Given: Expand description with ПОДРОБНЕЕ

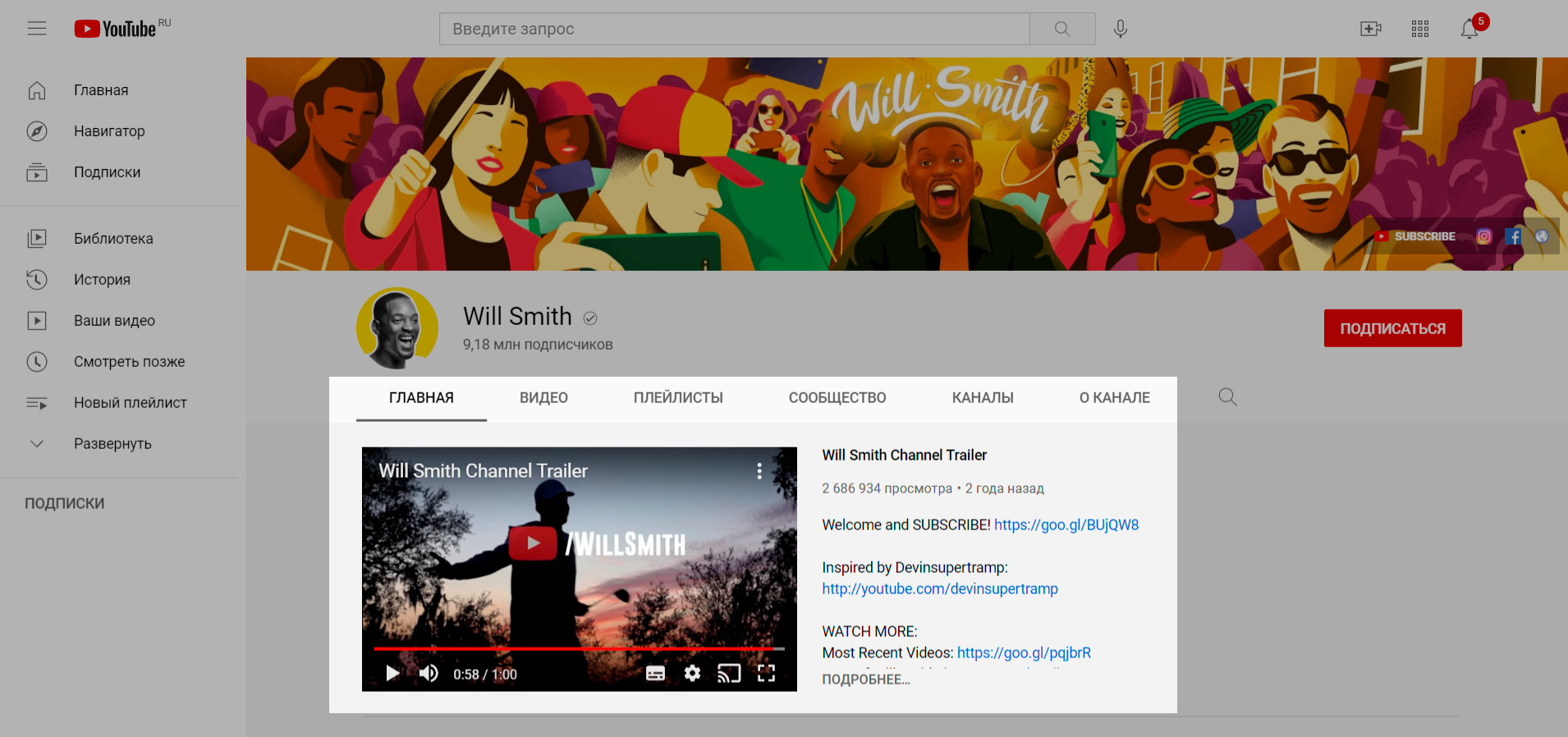Looking at the screenshot, I should (866, 680).
